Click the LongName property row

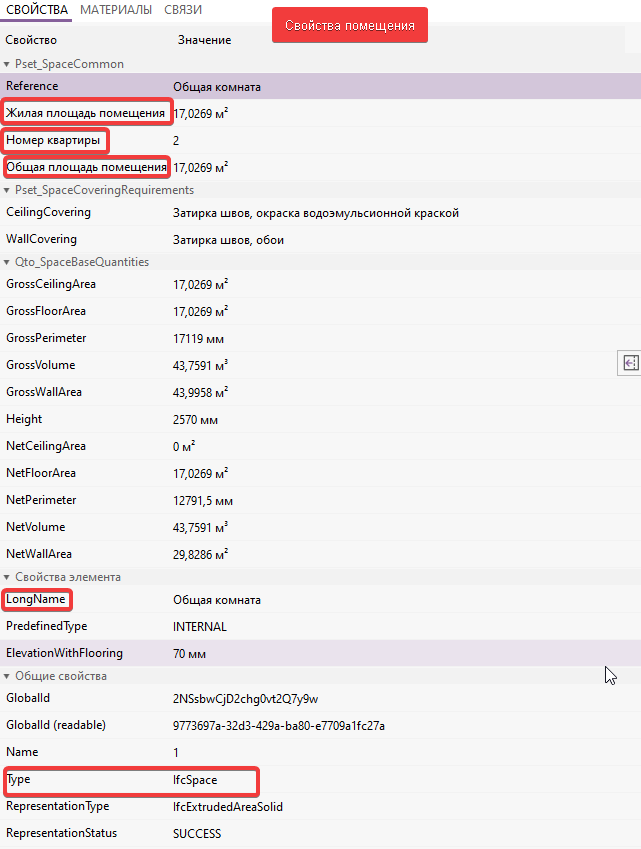(x=37, y=599)
